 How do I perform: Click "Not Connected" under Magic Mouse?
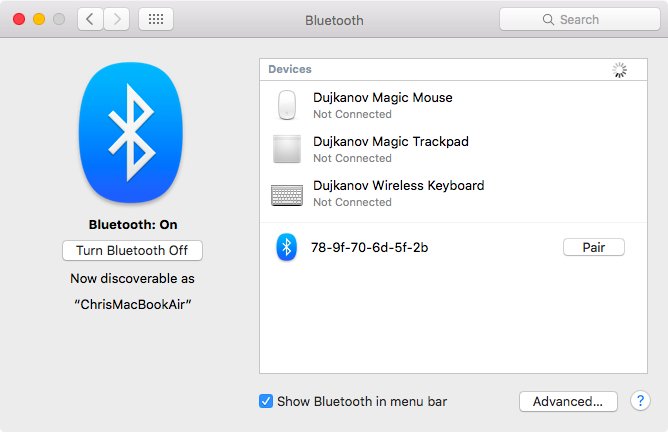352,114
